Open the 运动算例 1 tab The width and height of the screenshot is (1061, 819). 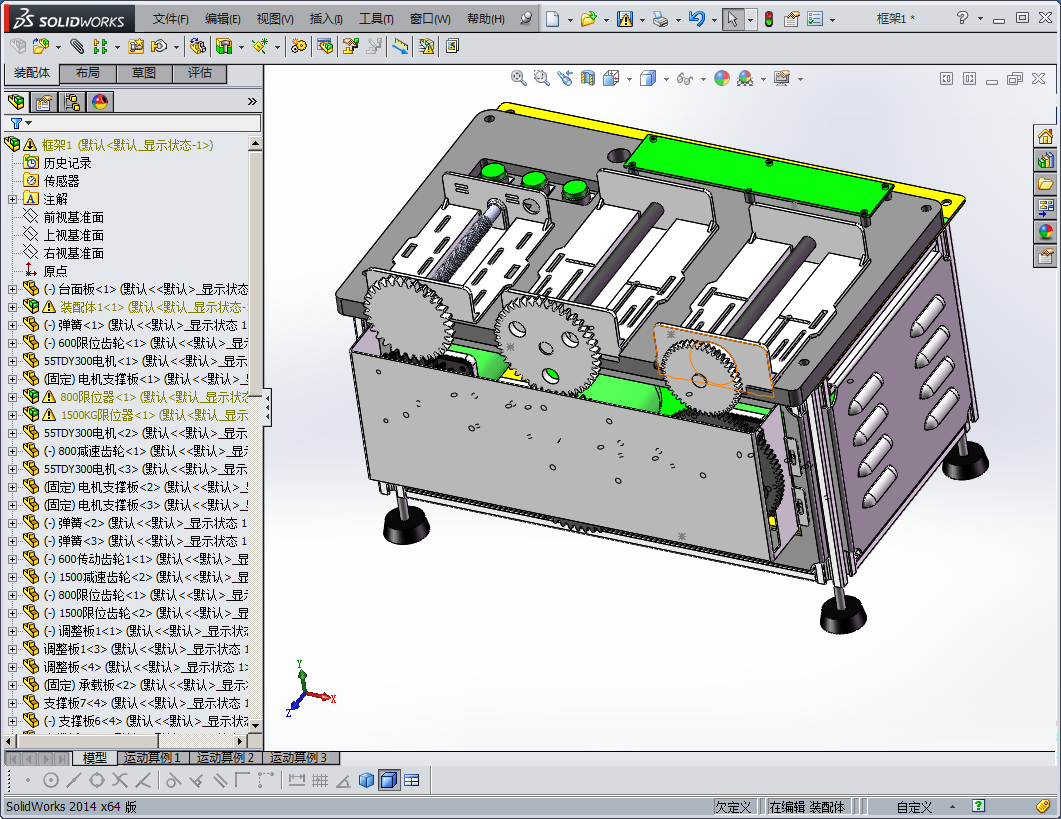[152, 757]
